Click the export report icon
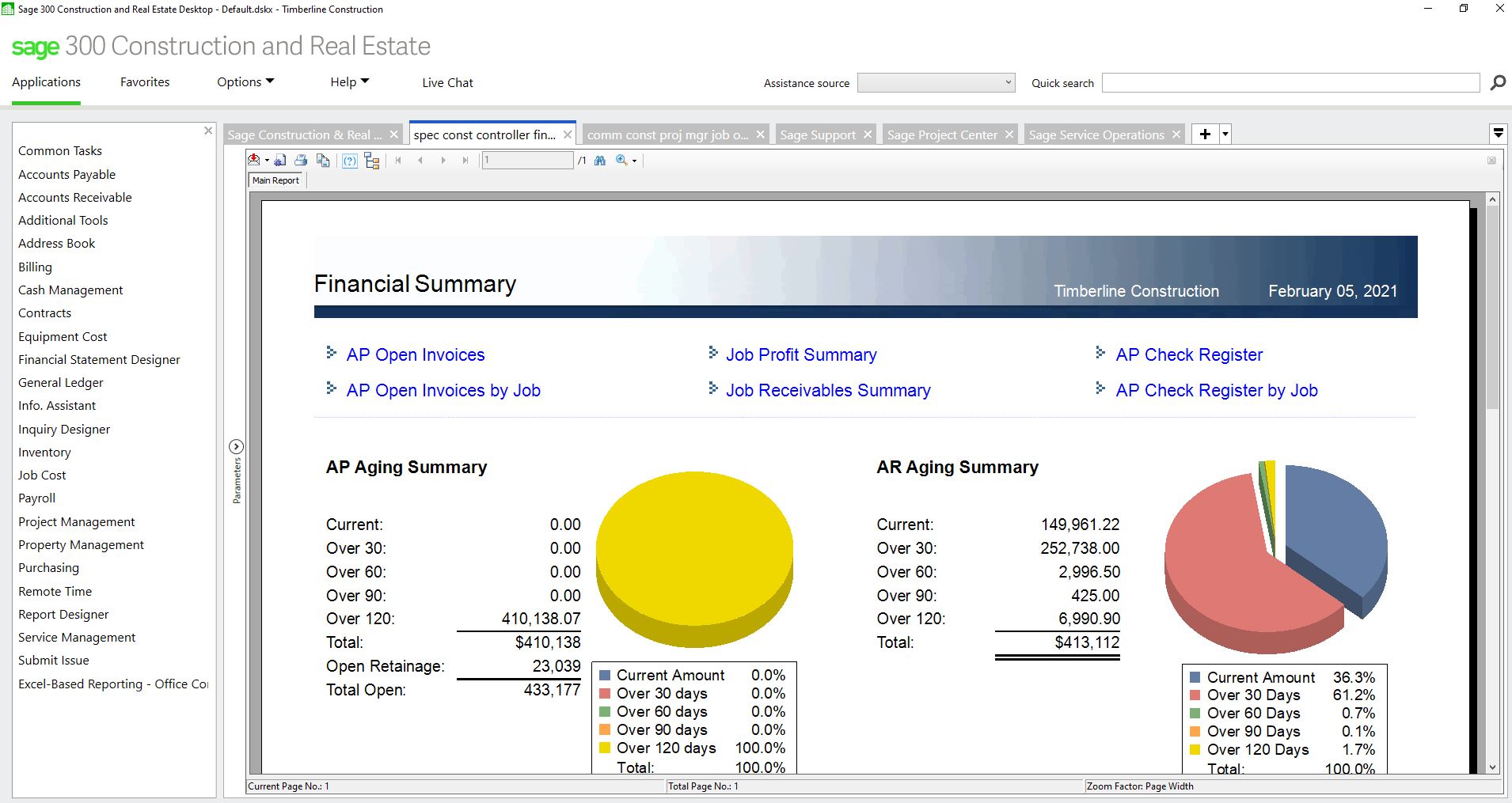Viewport: 1512px width, 803px height. click(254, 160)
